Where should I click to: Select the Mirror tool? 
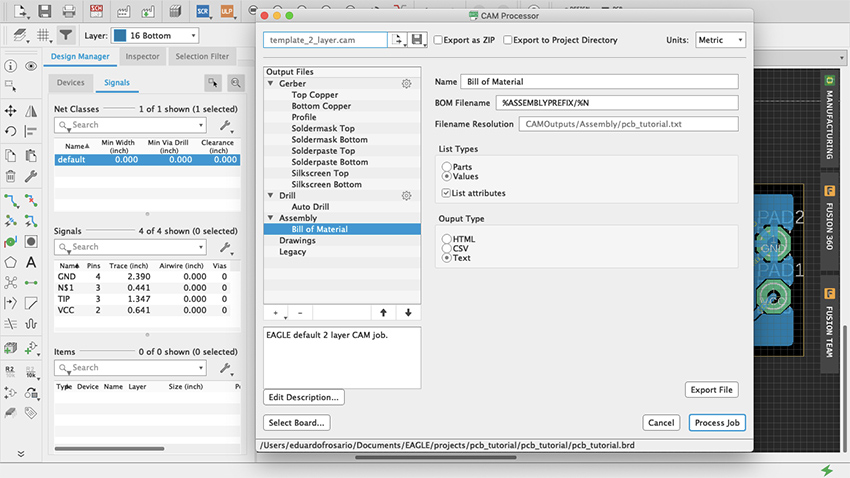click(31, 111)
